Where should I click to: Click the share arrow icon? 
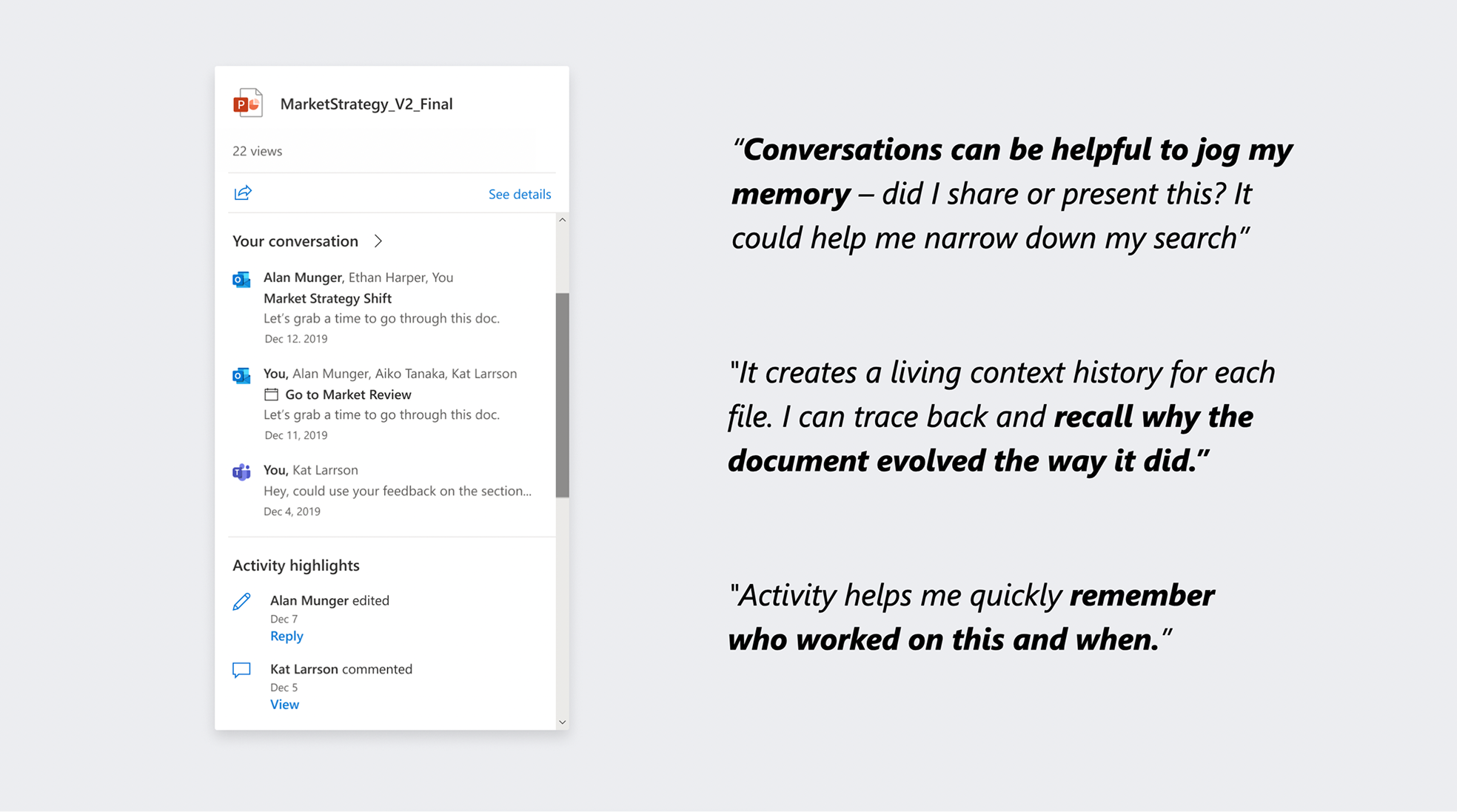243,193
